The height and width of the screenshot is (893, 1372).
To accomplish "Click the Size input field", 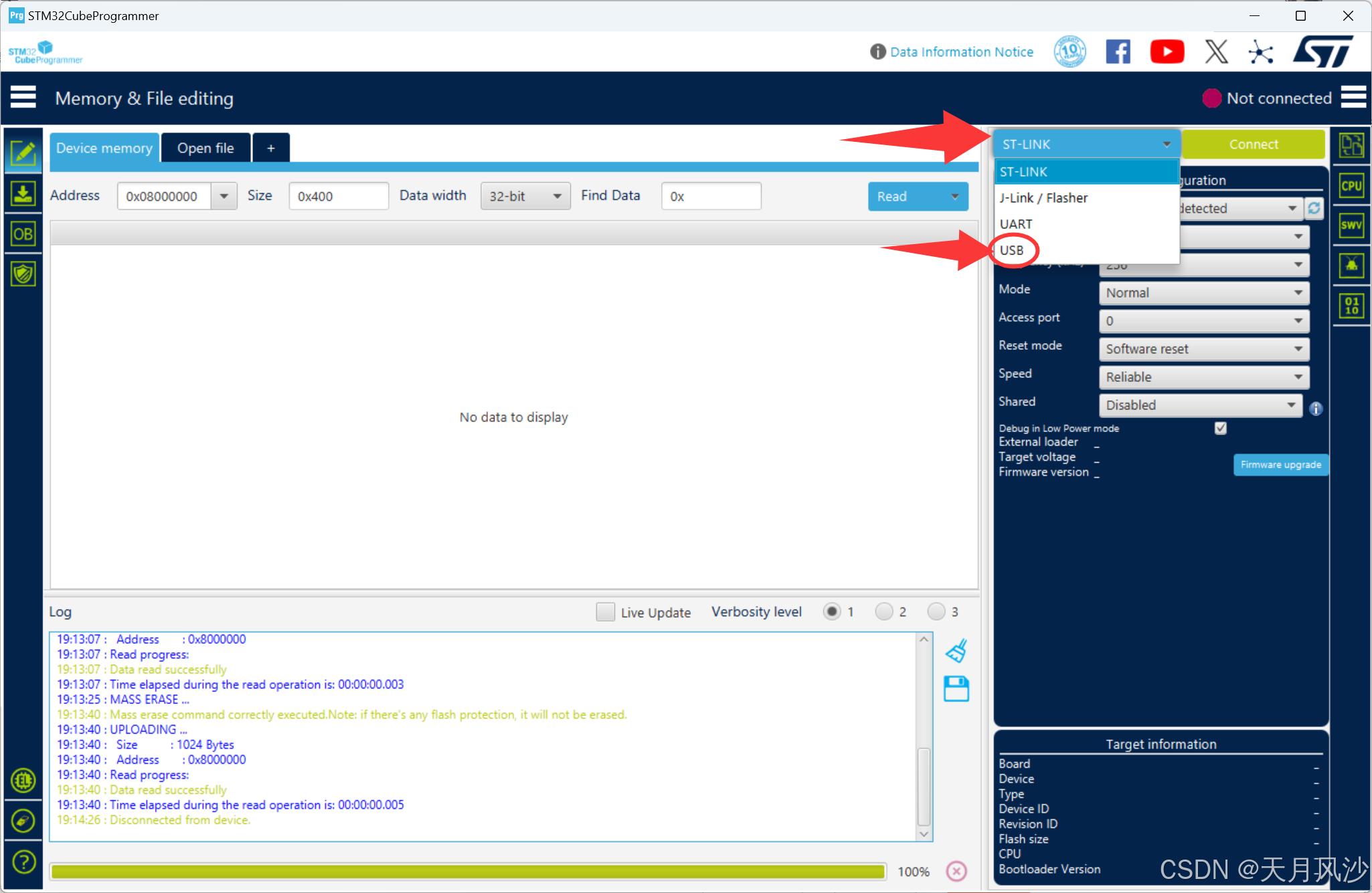I will pos(338,197).
